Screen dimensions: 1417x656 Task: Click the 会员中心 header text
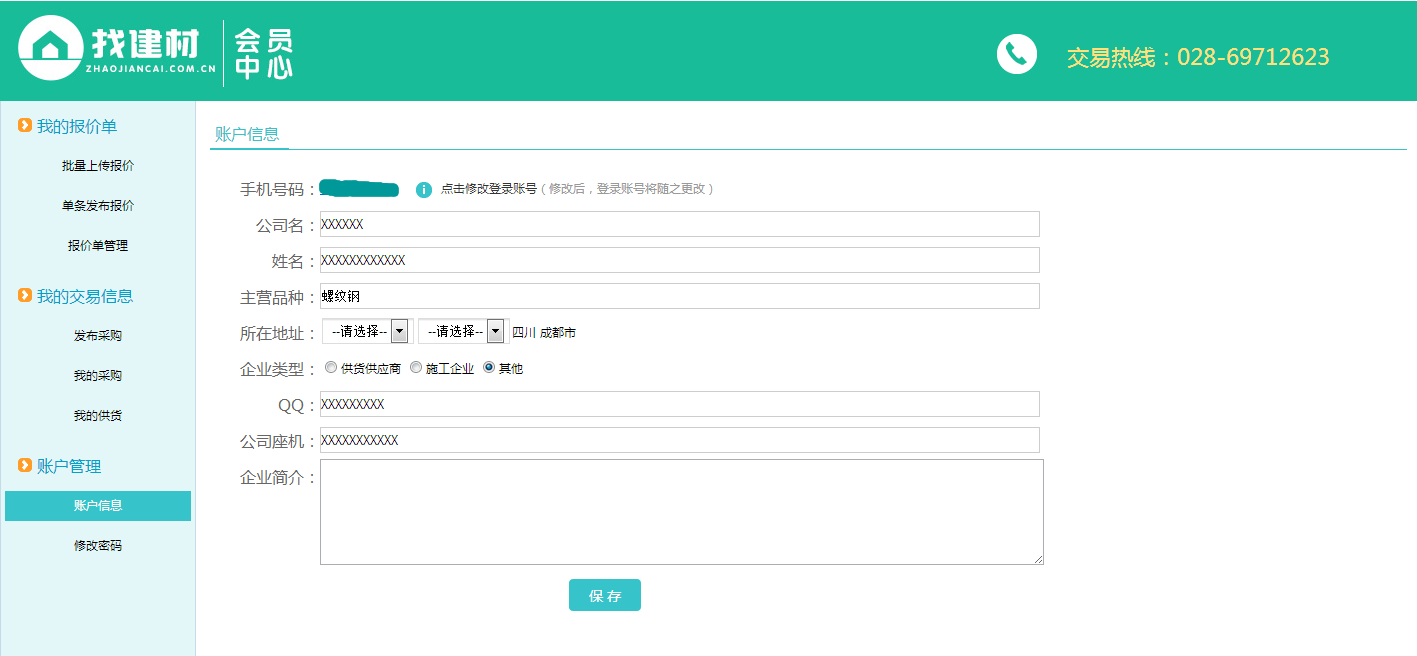point(264,54)
